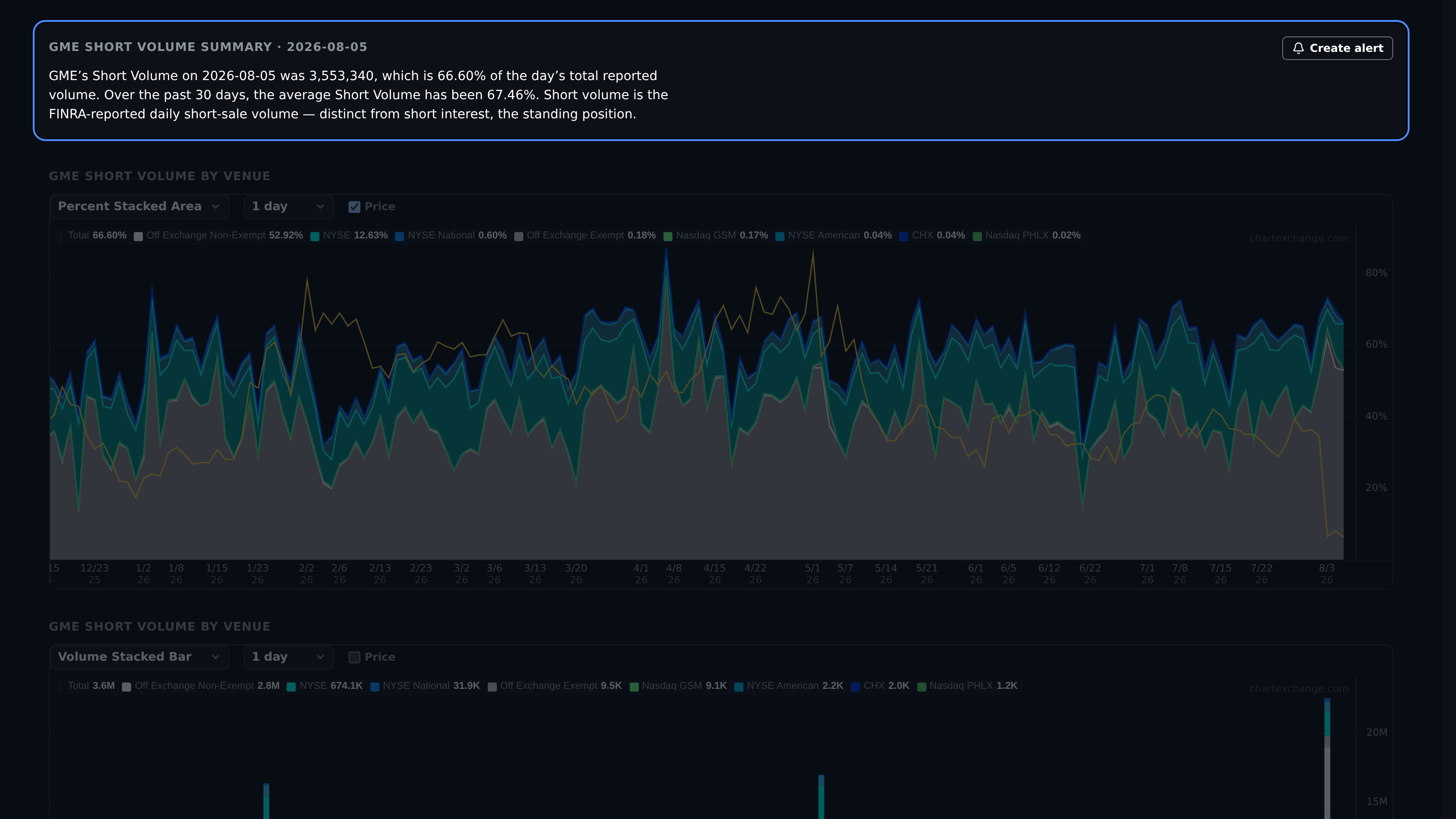Image resolution: width=1456 pixels, height=819 pixels.
Task: Click the 8/3 26 date axis label
Action: [x=1327, y=574]
